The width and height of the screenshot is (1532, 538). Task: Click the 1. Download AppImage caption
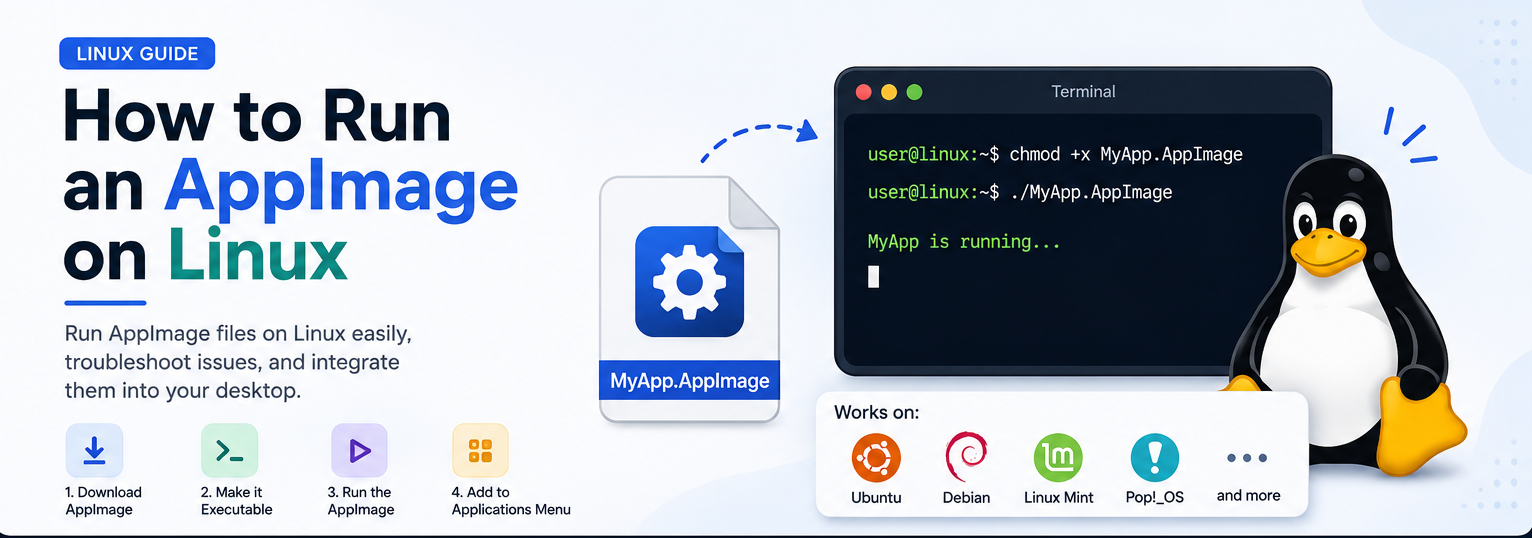[x=104, y=501]
